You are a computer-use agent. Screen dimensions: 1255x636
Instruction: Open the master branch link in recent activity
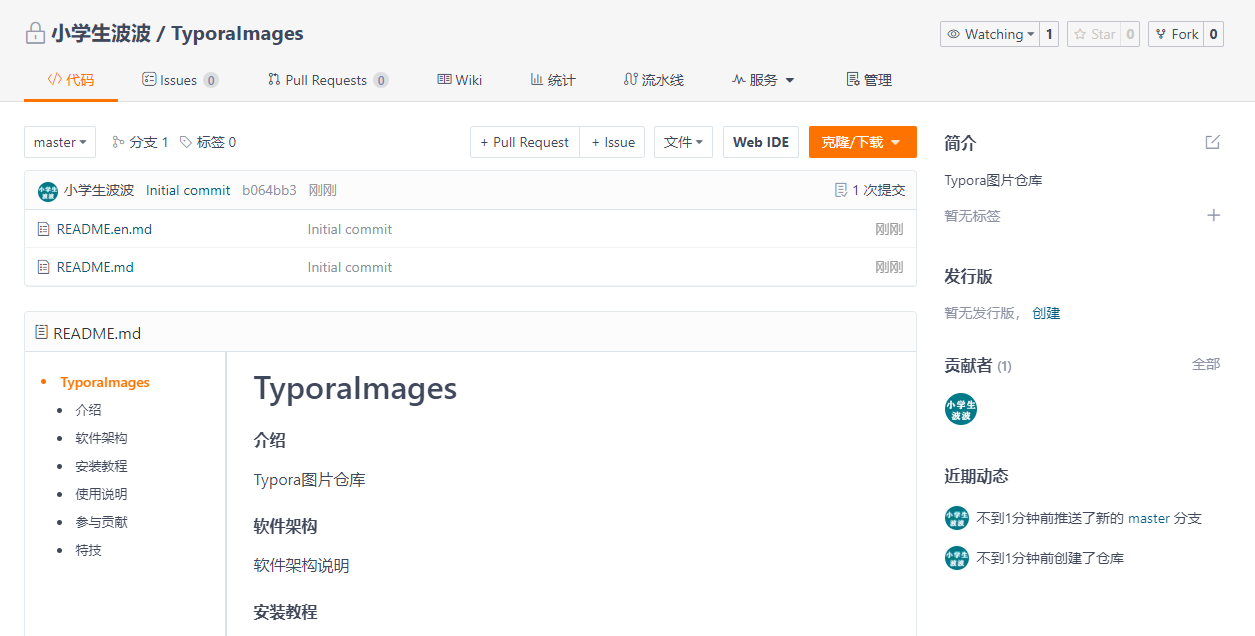click(1149, 518)
